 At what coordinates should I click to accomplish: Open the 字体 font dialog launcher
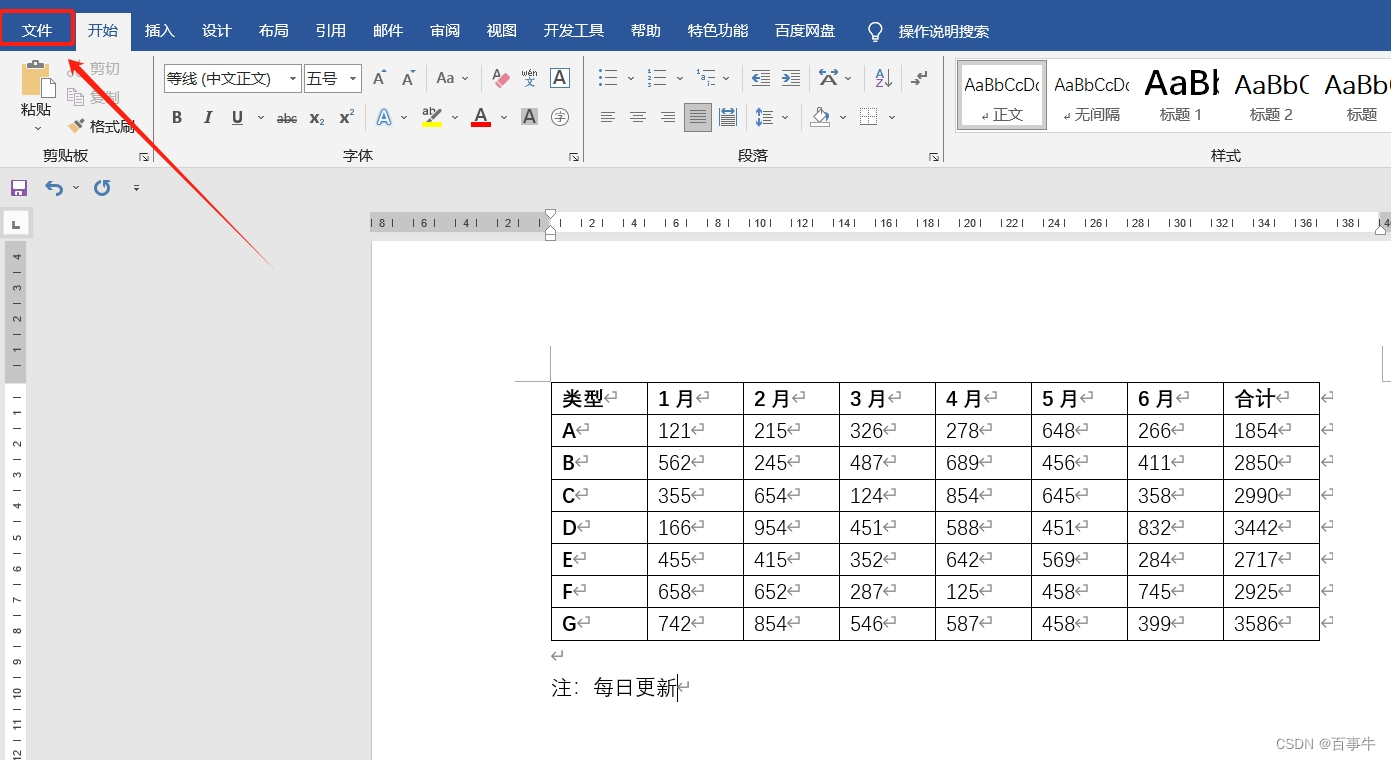(574, 157)
